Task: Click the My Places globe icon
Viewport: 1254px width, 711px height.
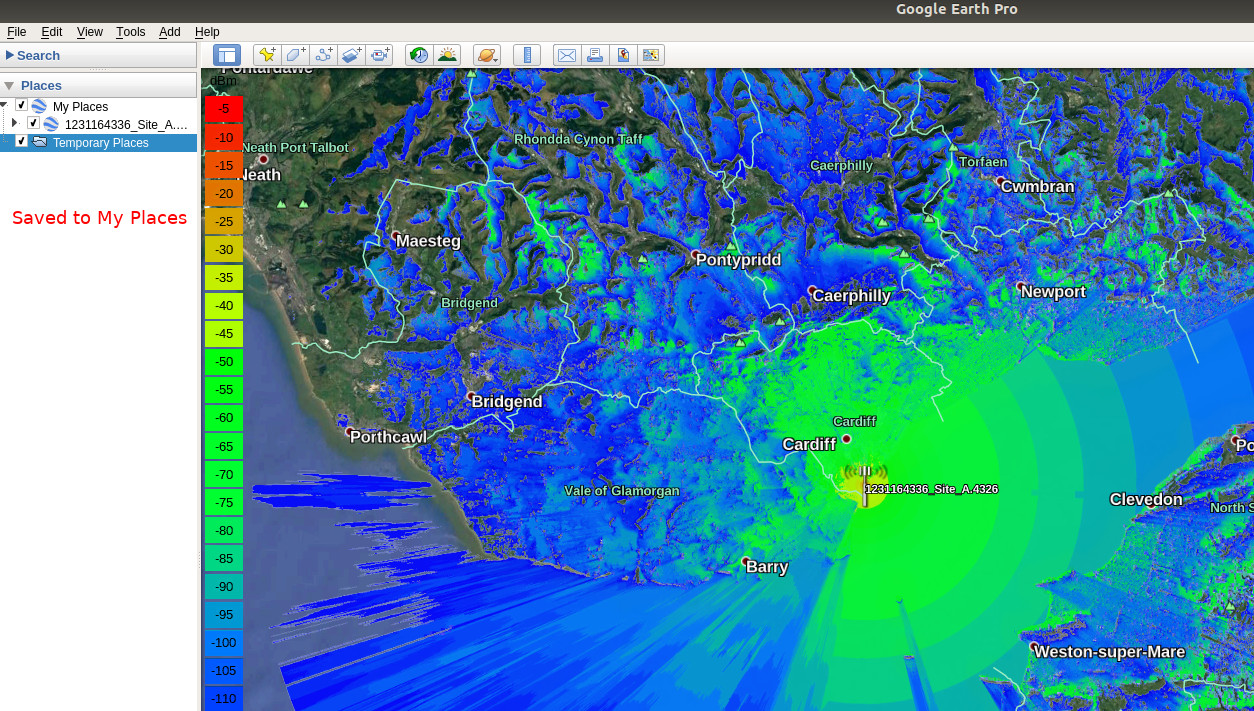Action: [39, 106]
